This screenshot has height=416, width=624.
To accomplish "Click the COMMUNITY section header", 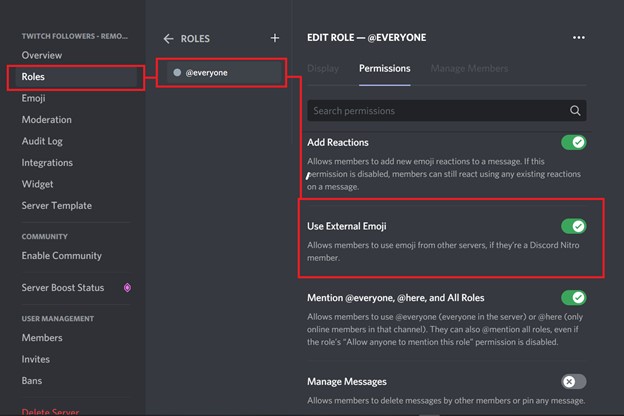I will (45, 236).
